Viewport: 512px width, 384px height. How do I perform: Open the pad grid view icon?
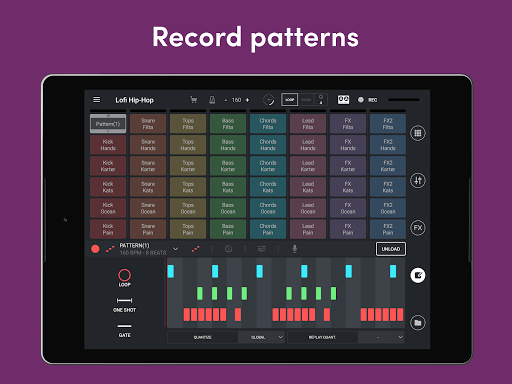point(418,133)
